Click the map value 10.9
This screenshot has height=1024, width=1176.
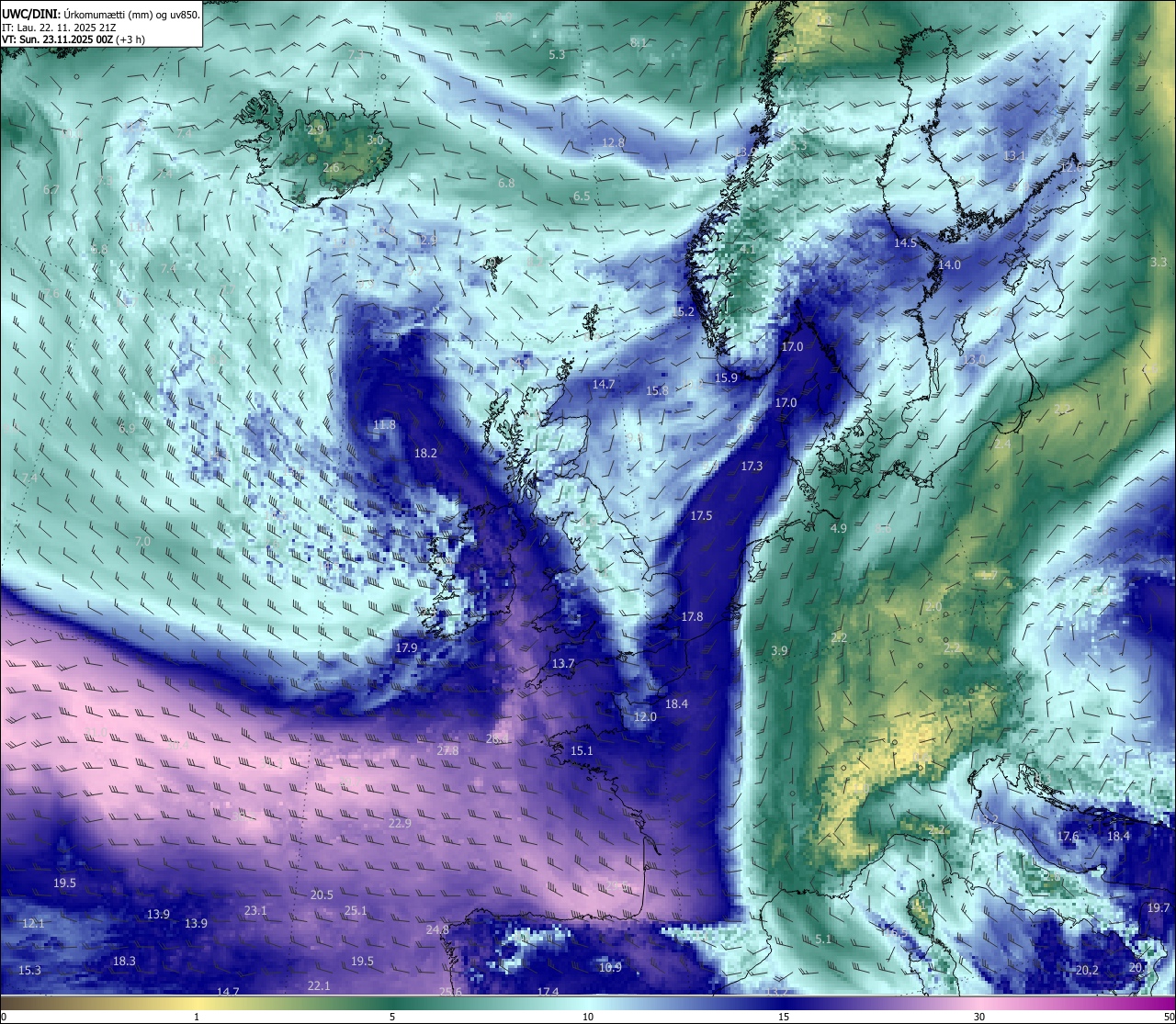tap(610, 967)
